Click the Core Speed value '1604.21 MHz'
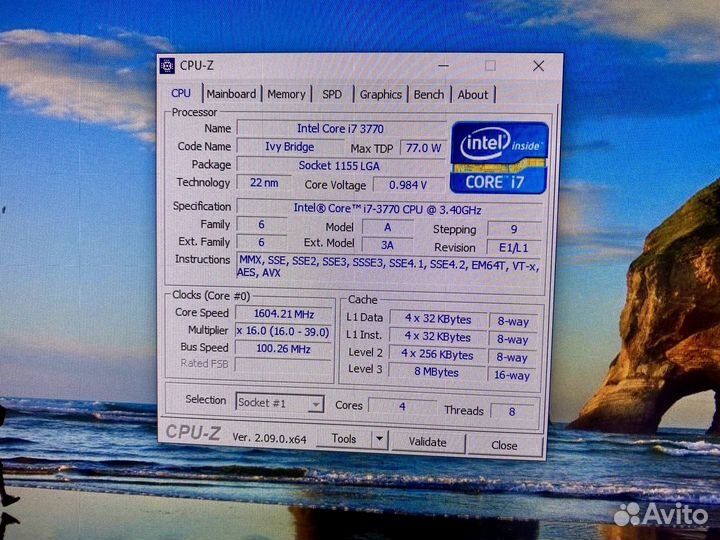 284,314
